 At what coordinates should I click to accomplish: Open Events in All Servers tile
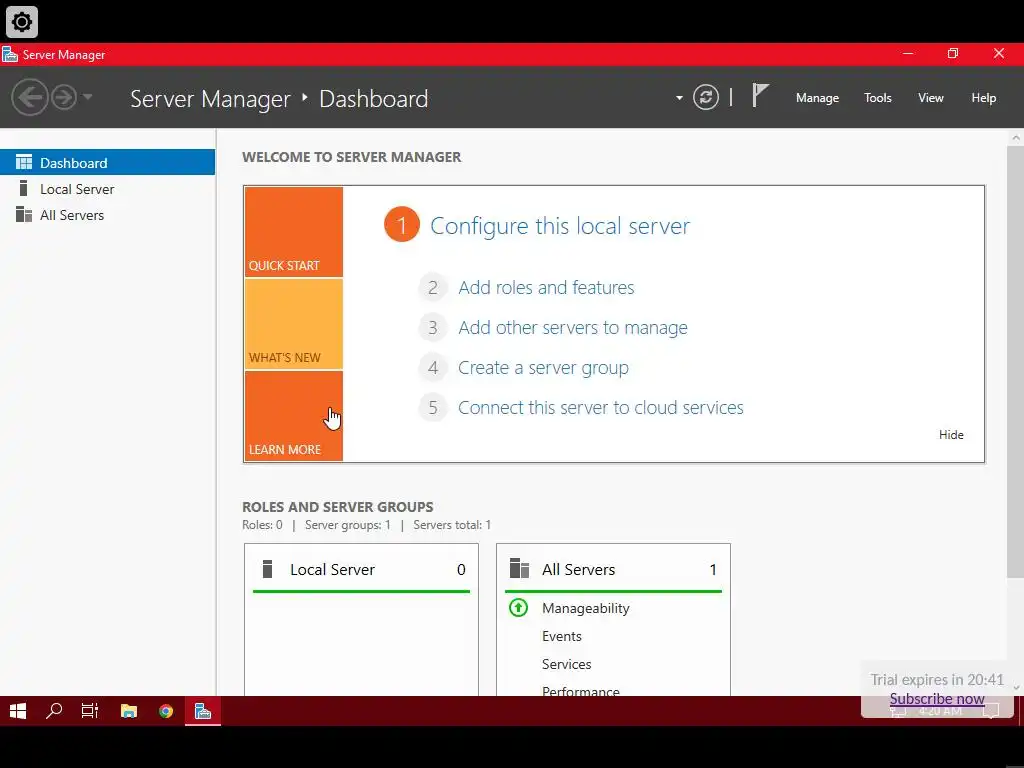click(x=562, y=636)
